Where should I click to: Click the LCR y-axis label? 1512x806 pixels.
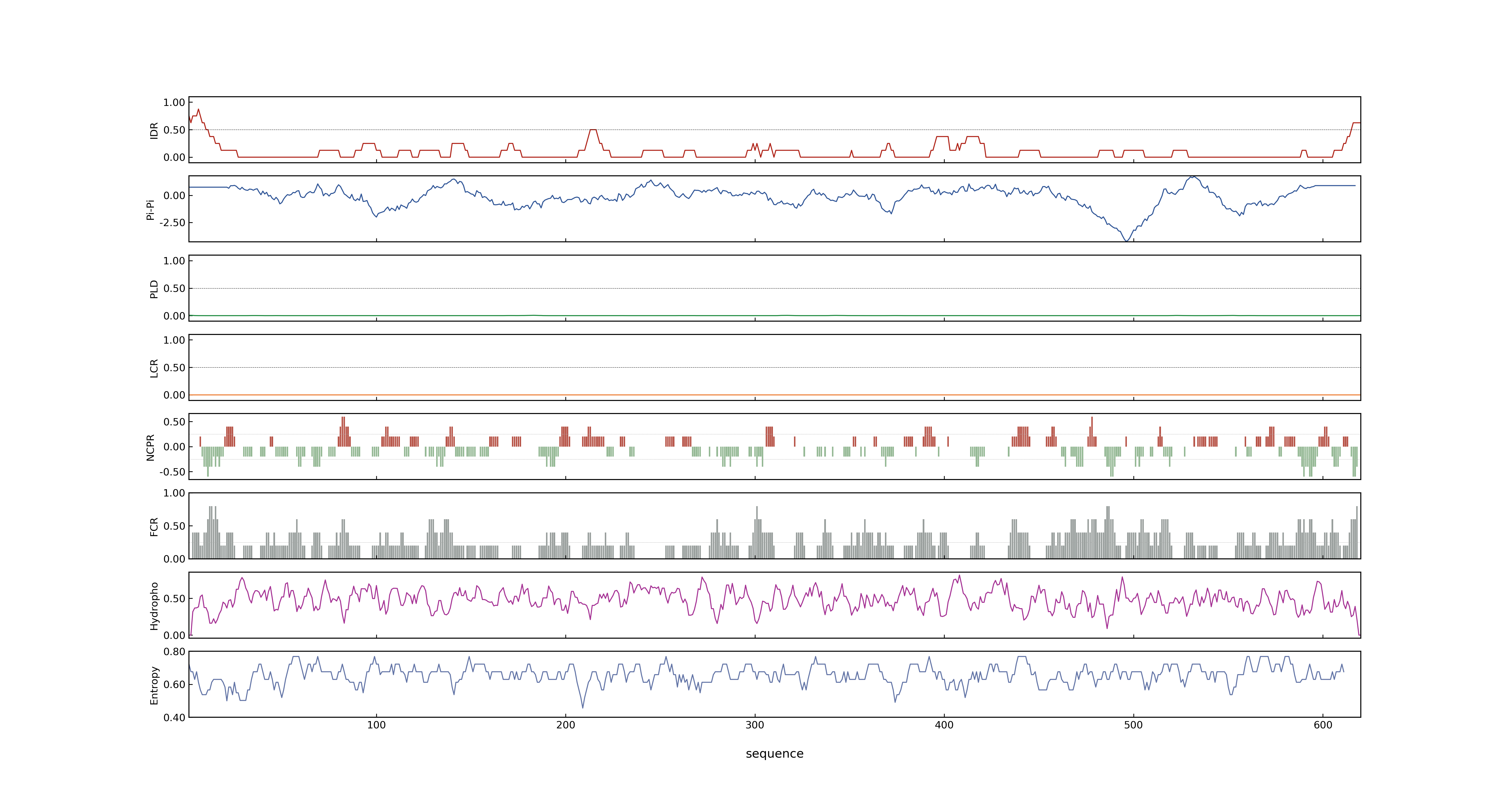(x=154, y=368)
